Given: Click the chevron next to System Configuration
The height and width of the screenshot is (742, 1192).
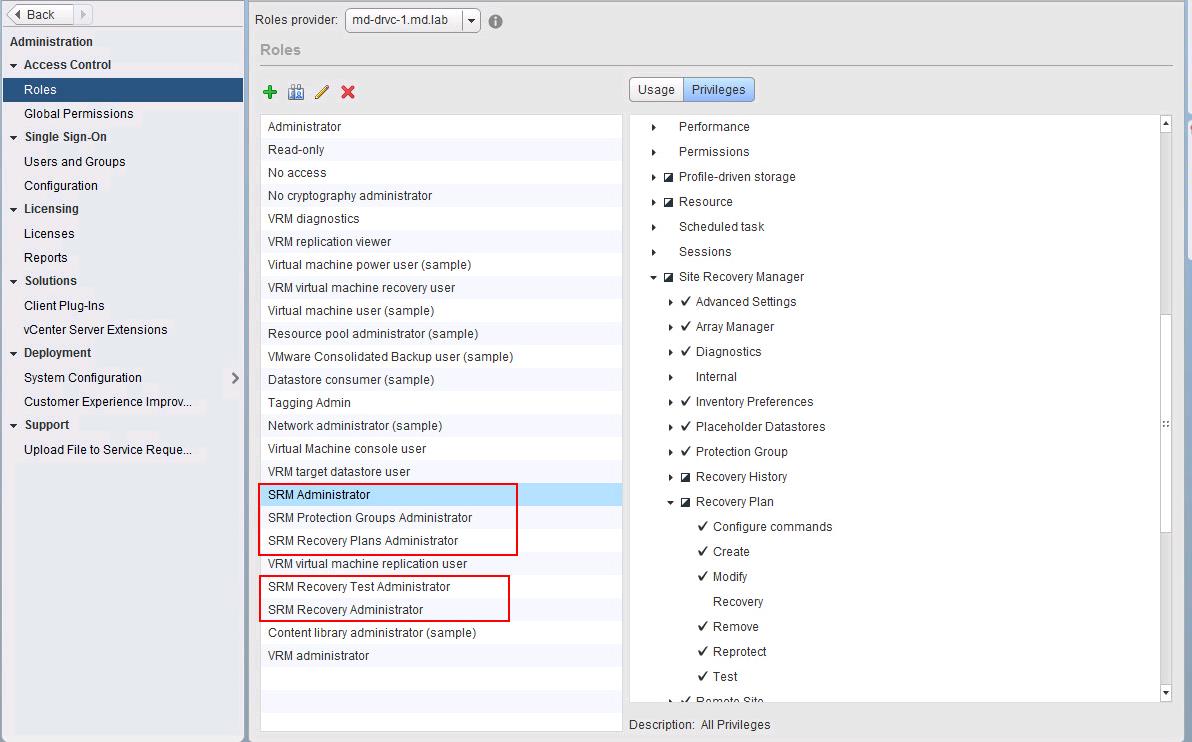Looking at the screenshot, I should [235, 378].
